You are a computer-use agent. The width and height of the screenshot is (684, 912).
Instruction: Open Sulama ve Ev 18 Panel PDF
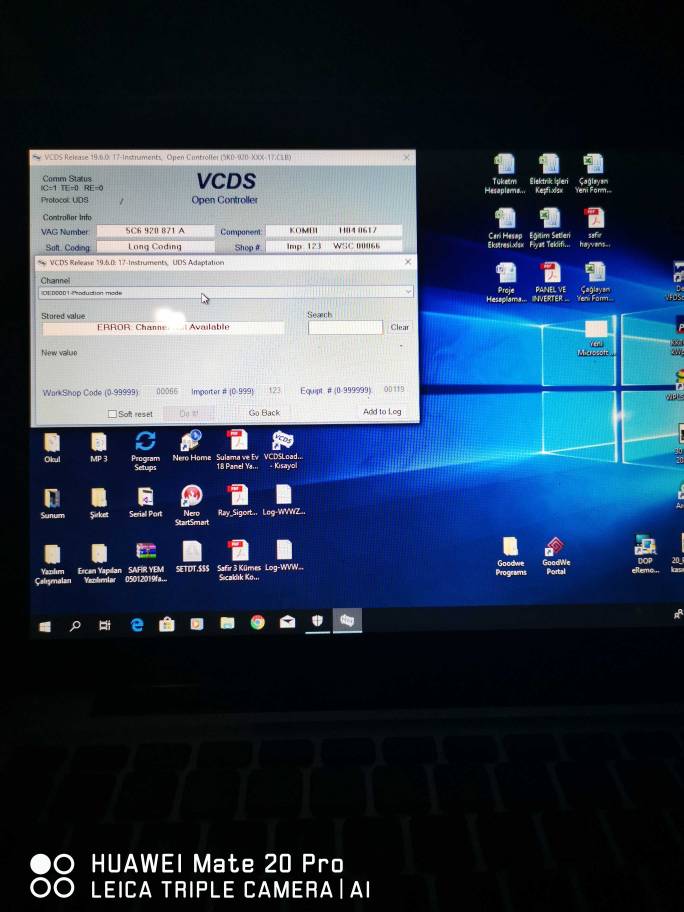[237, 450]
